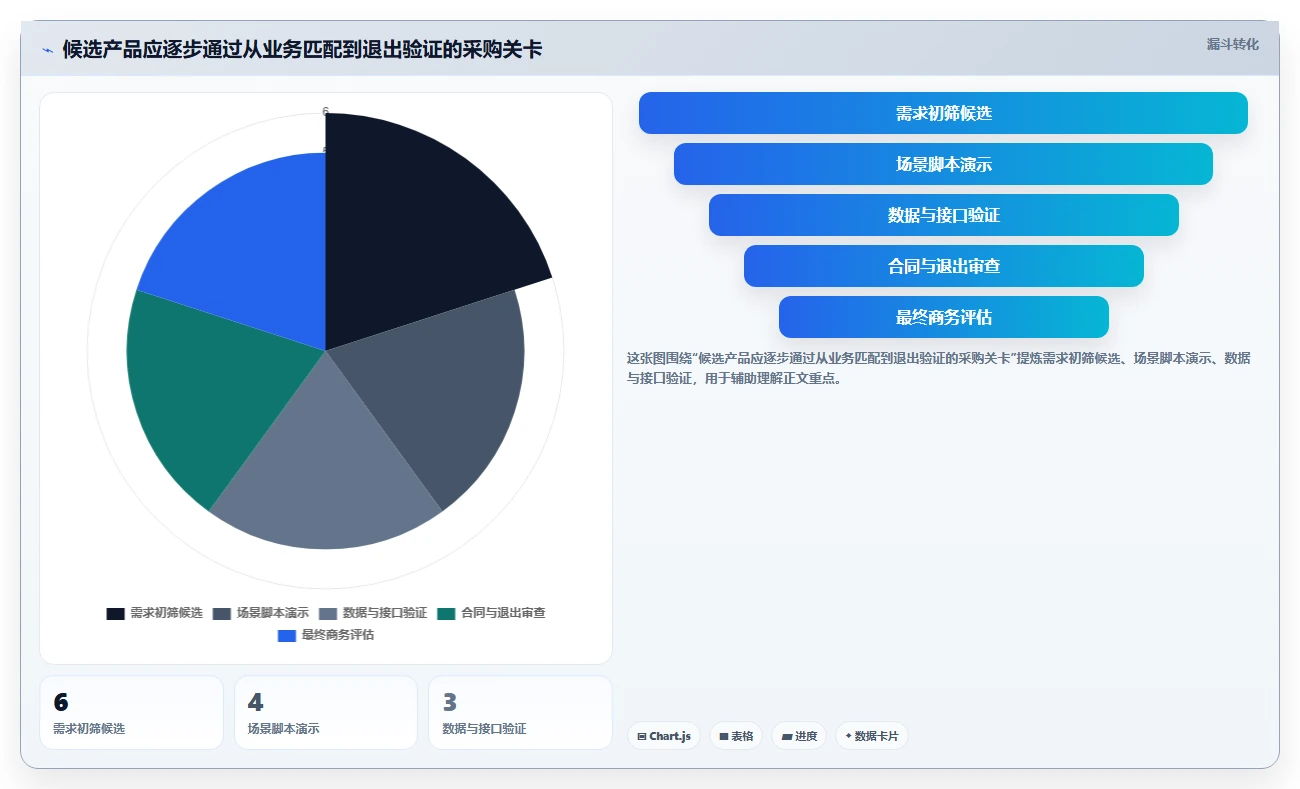Toggle 最终商务评估 legend color swatch

(287, 635)
